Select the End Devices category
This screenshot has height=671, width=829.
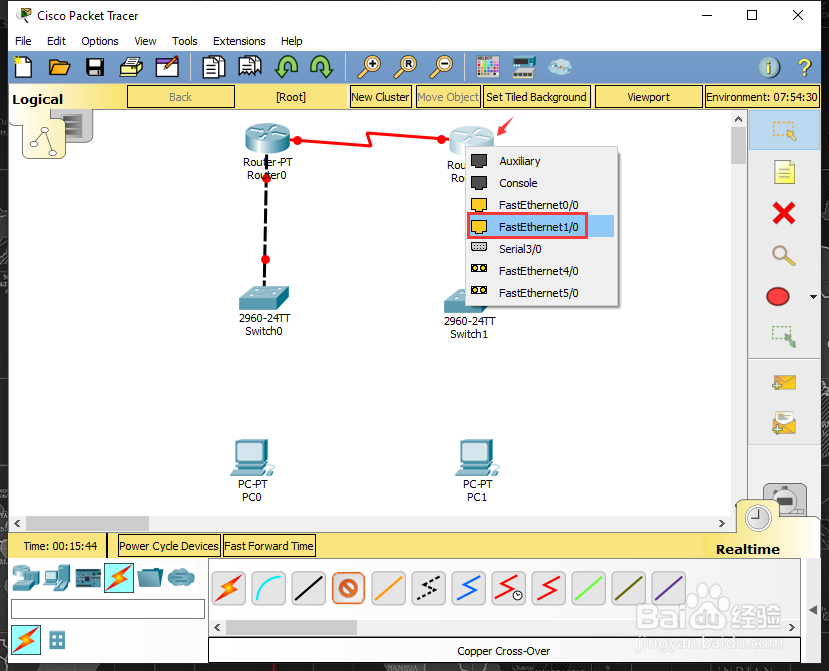pyautogui.click(x=57, y=578)
